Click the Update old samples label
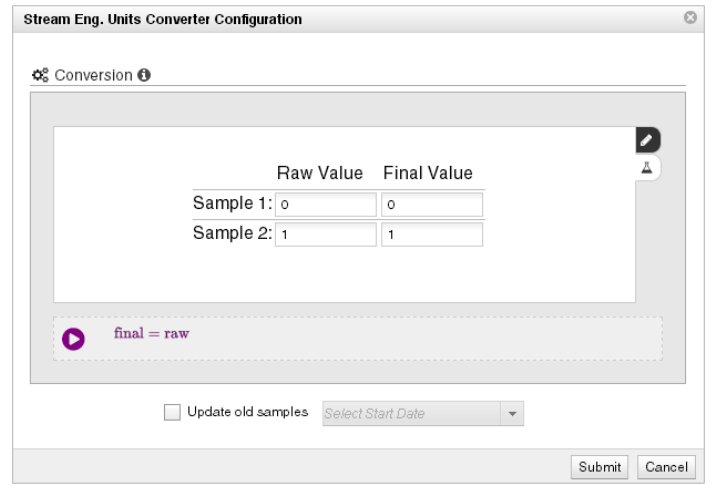 point(247,412)
